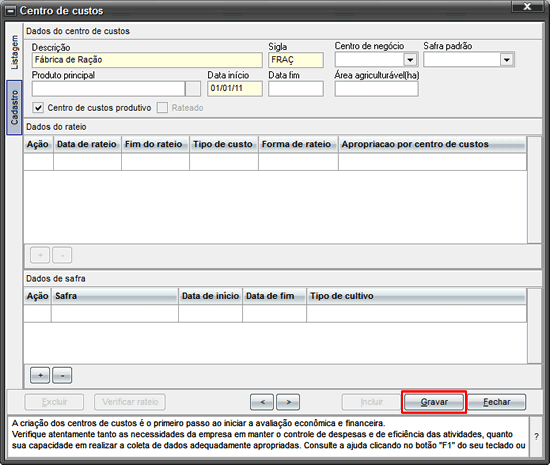Toggle the Rateado checkbox
Screen dimensions: 550x465
(x=162, y=108)
